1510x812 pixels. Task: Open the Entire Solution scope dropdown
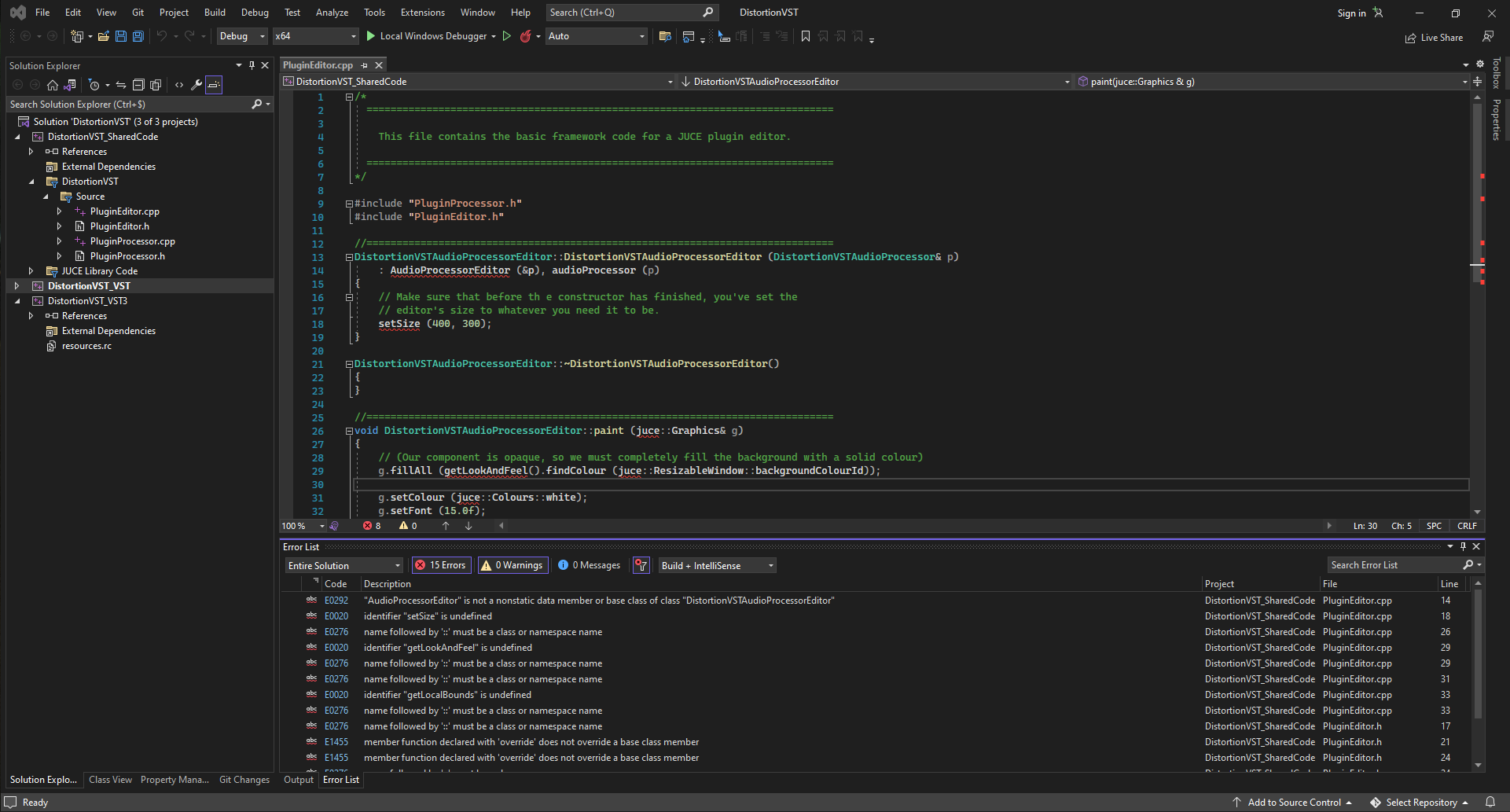click(x=344, y=565)
